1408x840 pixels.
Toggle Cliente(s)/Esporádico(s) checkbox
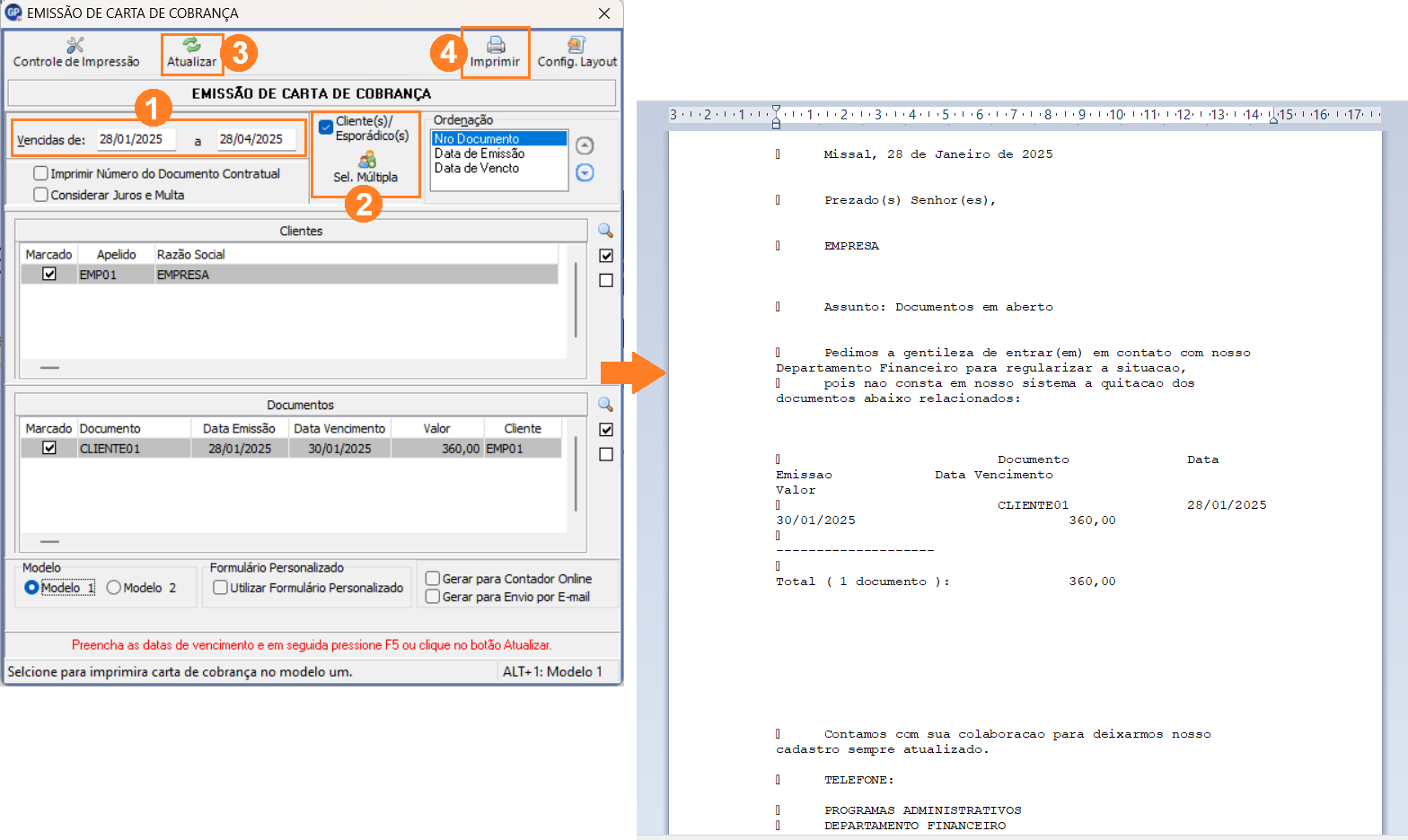pyautogui.click(x=326, y=127)
